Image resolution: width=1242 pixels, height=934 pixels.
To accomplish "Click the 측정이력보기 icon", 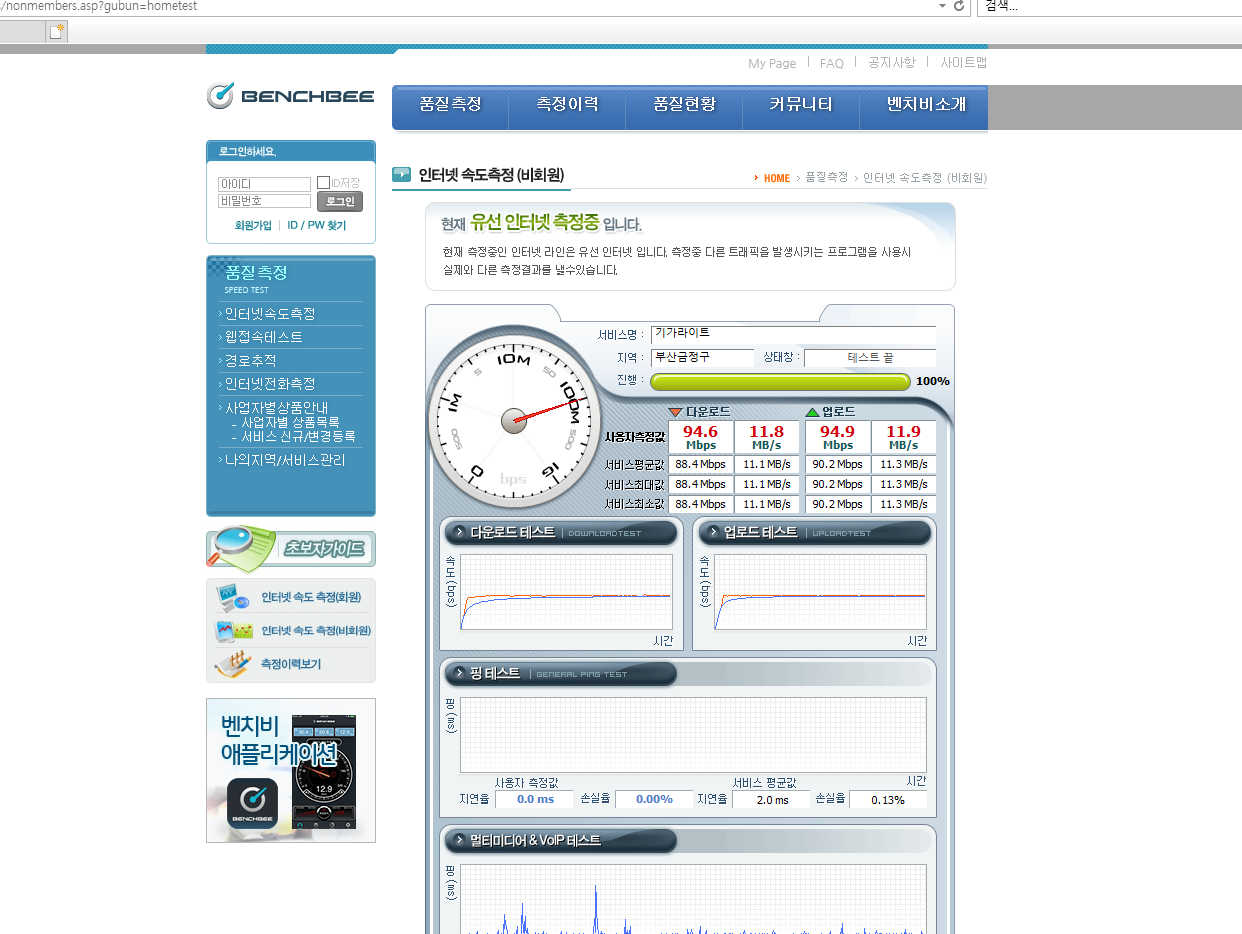I will click(232, 664).
